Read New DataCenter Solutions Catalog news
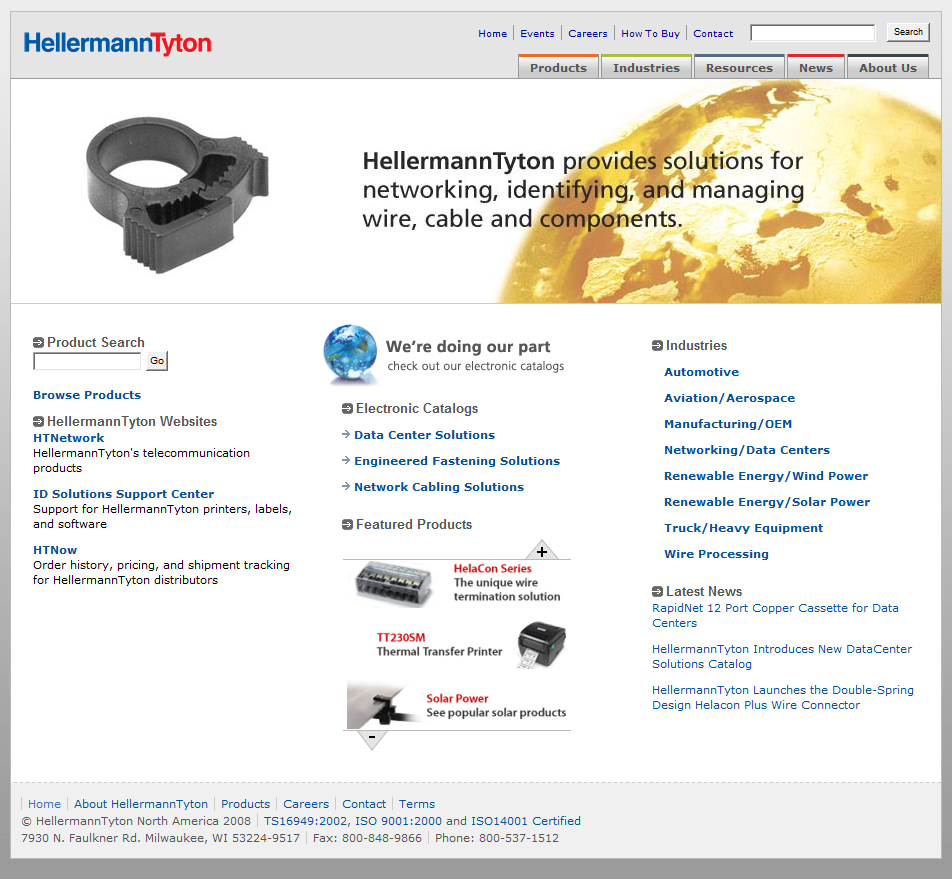The width and height of the screenshot is (952, 879). tap(782, 657)
